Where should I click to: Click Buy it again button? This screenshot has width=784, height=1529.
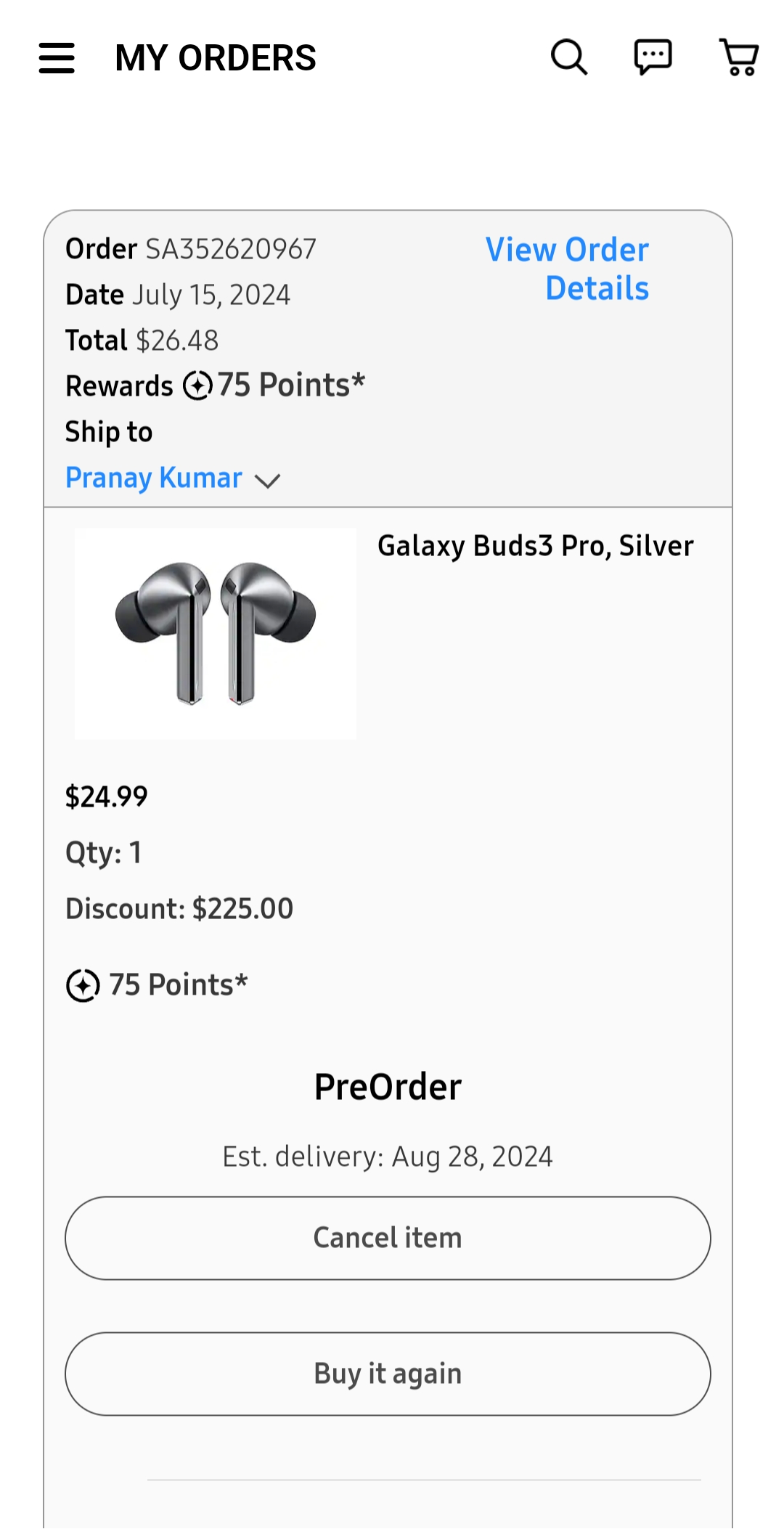click(388, 1374)
